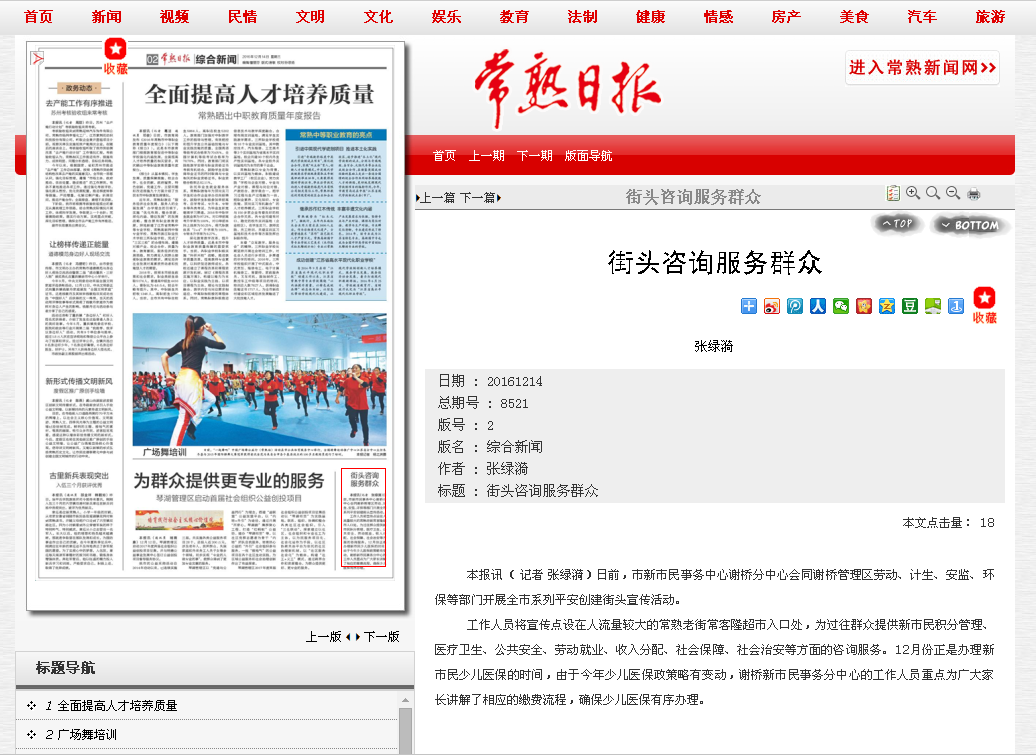This screenshot has height=755, width=1036.
Task: Open the clipboard checklist icon in article toolbar
Action: (x=893, y=193)
